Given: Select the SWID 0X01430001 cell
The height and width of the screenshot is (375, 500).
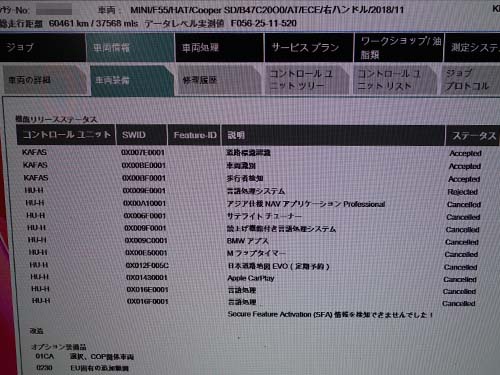Looking at the screenshot, I should tap(147, 277).
